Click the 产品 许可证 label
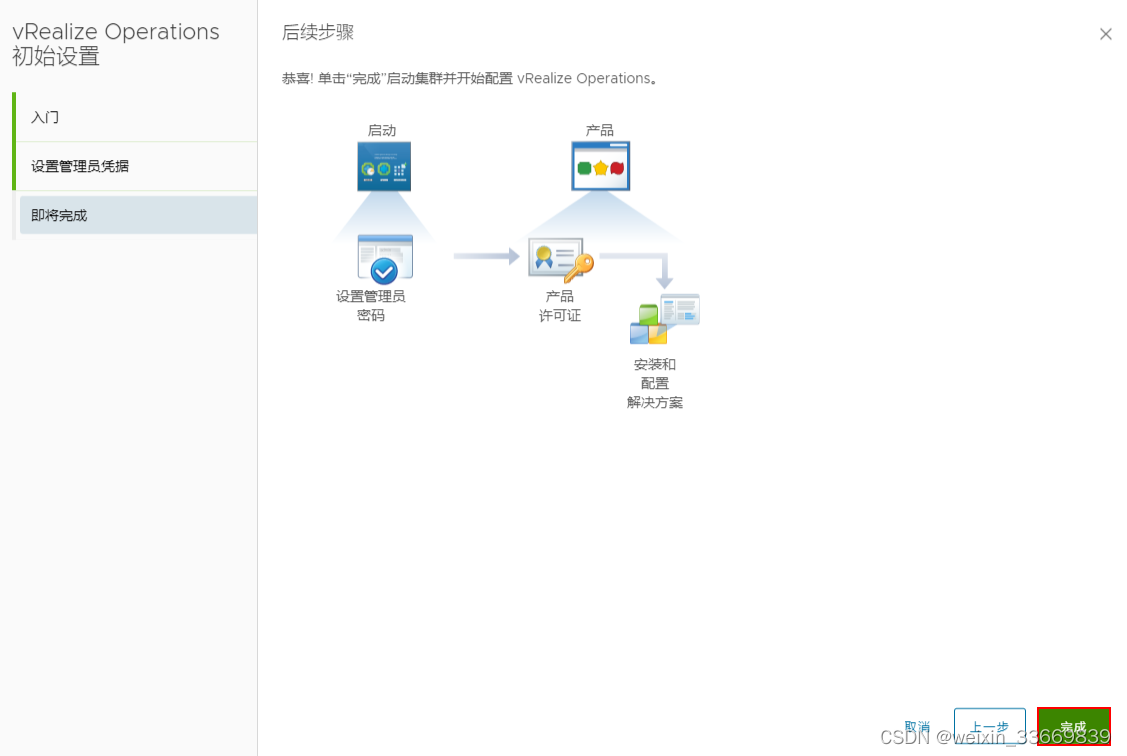 click(x=560, y=305)
